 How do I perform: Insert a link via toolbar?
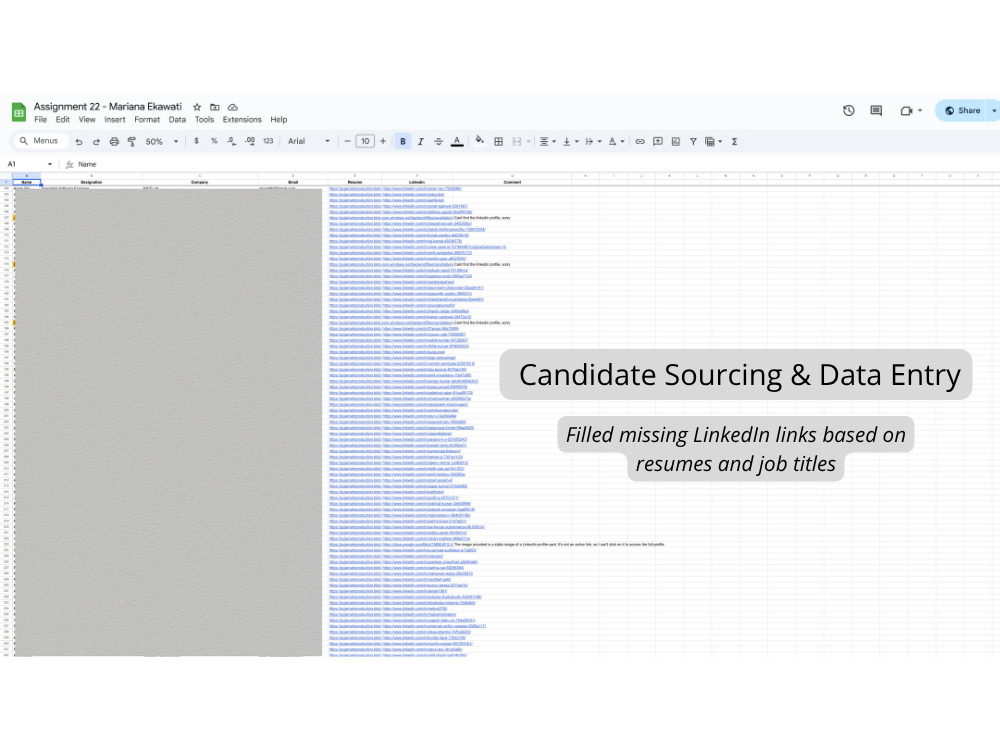point(640,142)
